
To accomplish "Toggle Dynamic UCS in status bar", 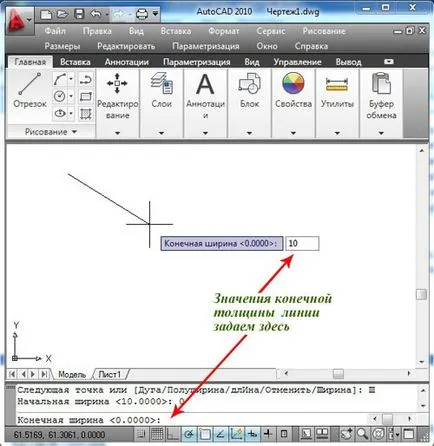I will coord(236,434).
